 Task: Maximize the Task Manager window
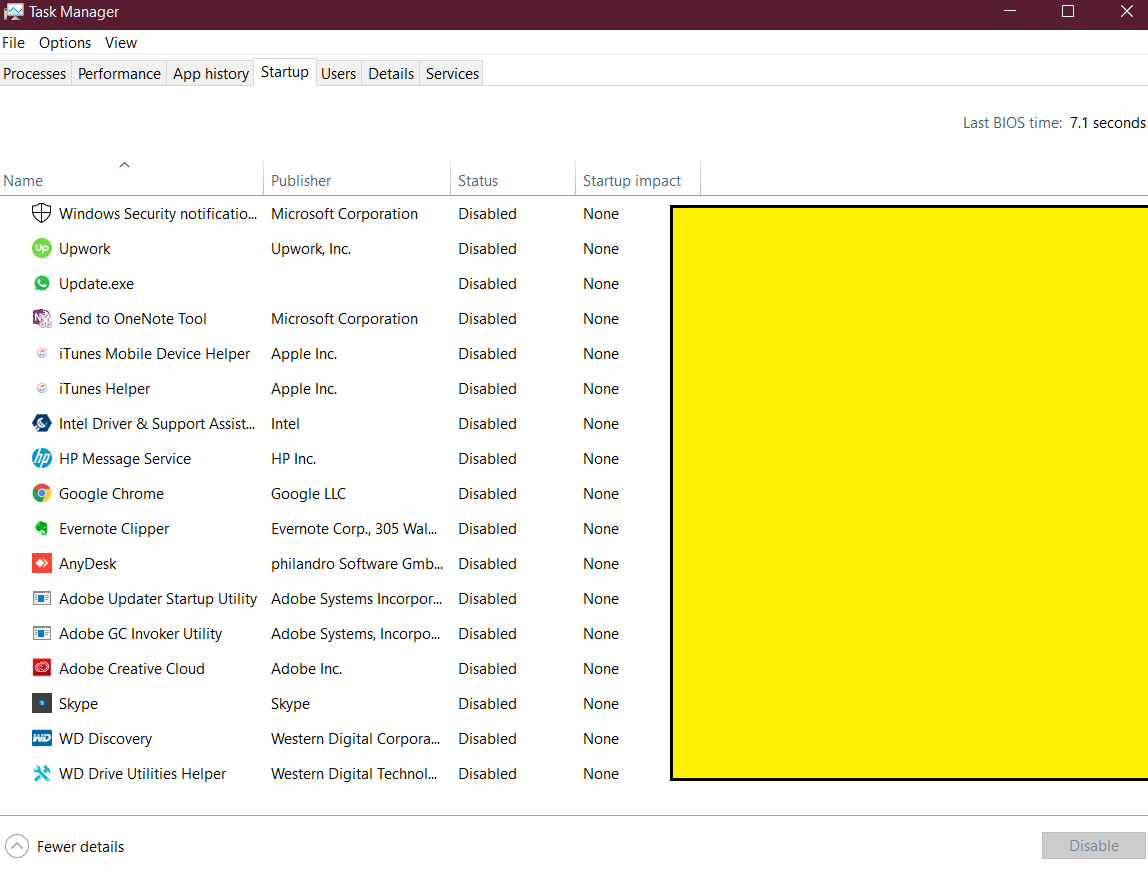[1068, 11]
